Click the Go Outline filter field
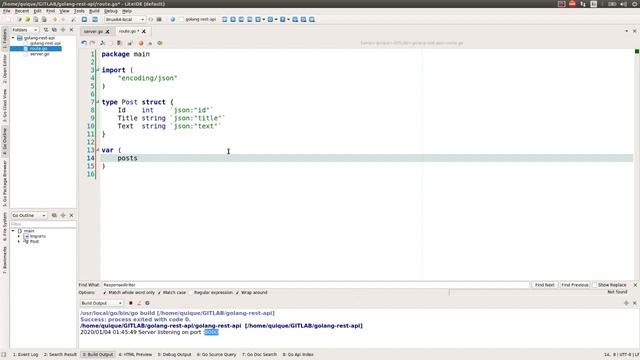 [43, 224]
